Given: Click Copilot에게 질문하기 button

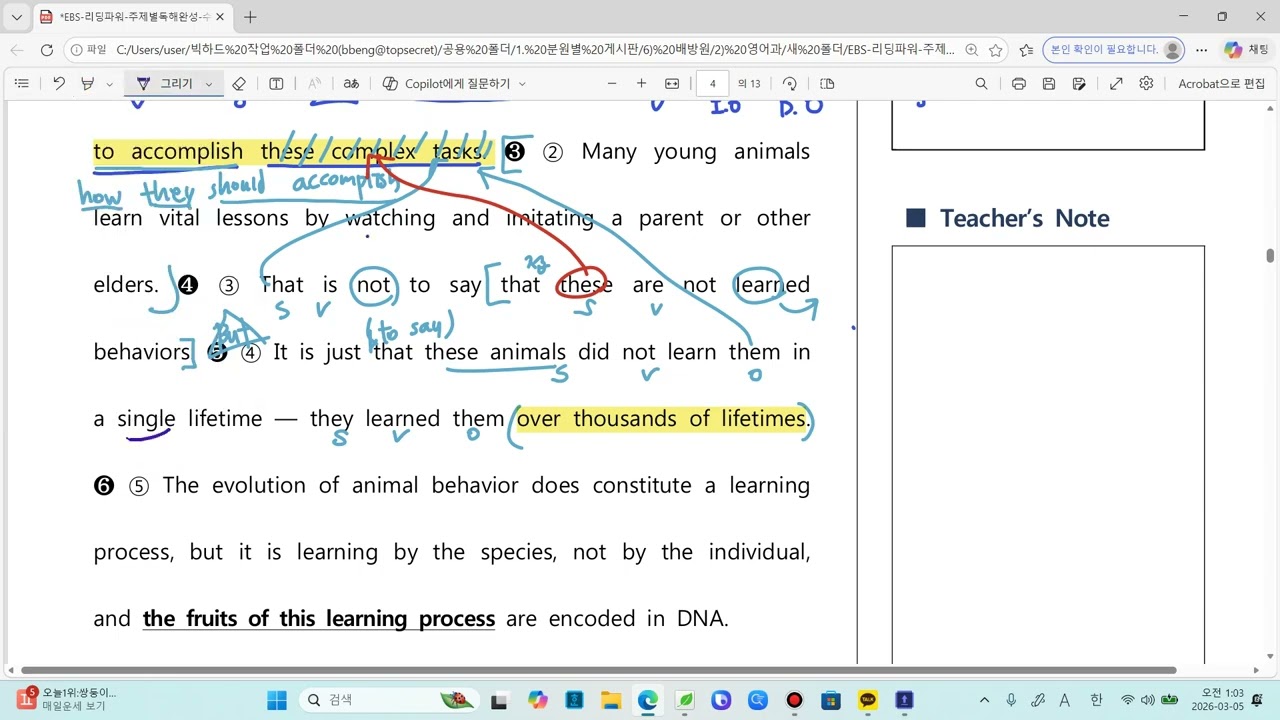Looking at the screenshot, I should click(x=447, y=84).
